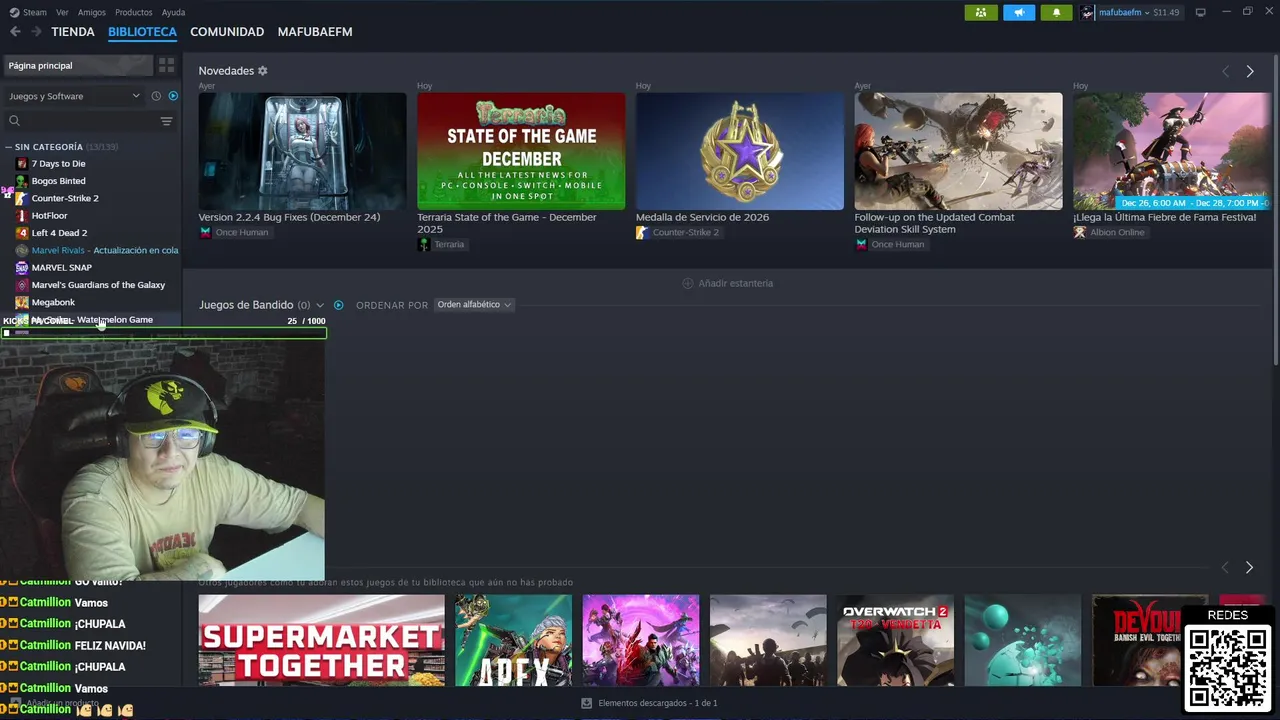This screenshot has height=720, width=1280.
Task: Open Elementos descargados status
Action: [x=649, y=703]
